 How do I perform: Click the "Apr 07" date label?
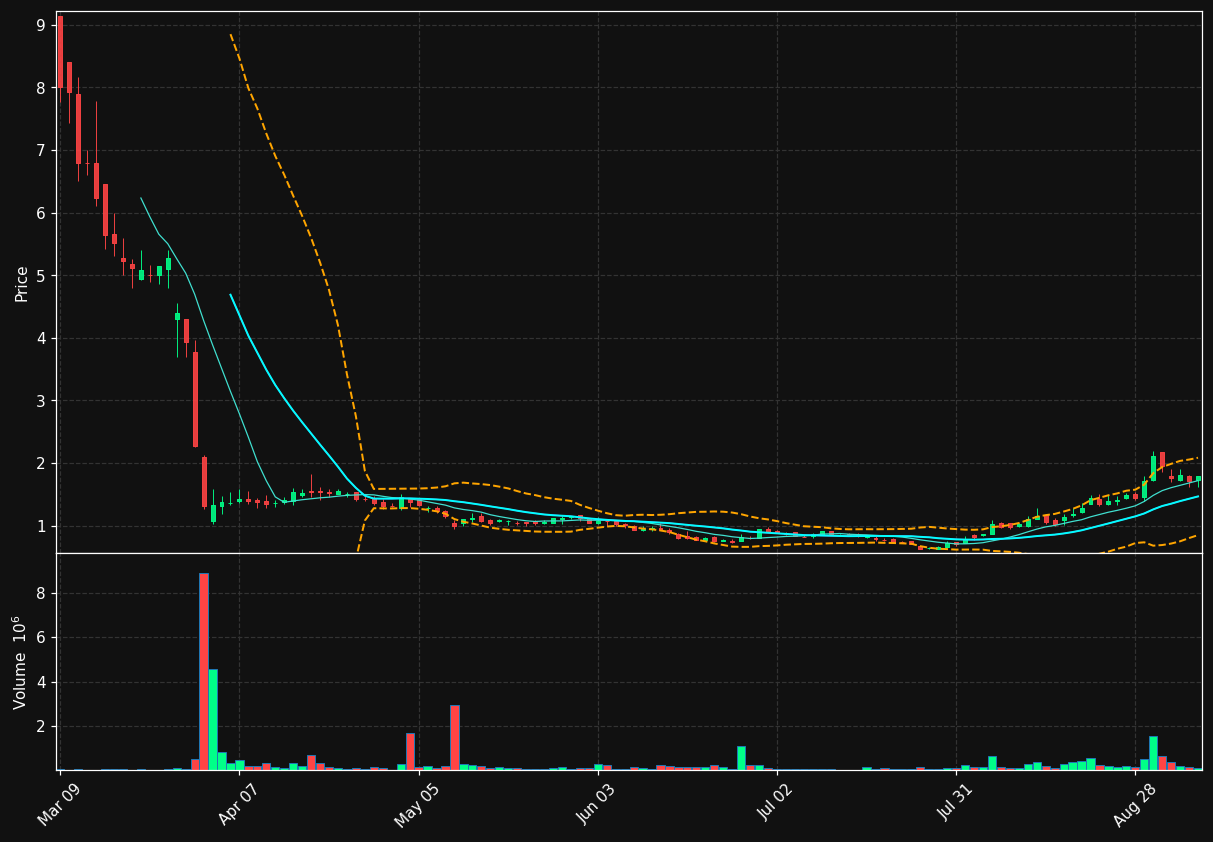[239, 803]
